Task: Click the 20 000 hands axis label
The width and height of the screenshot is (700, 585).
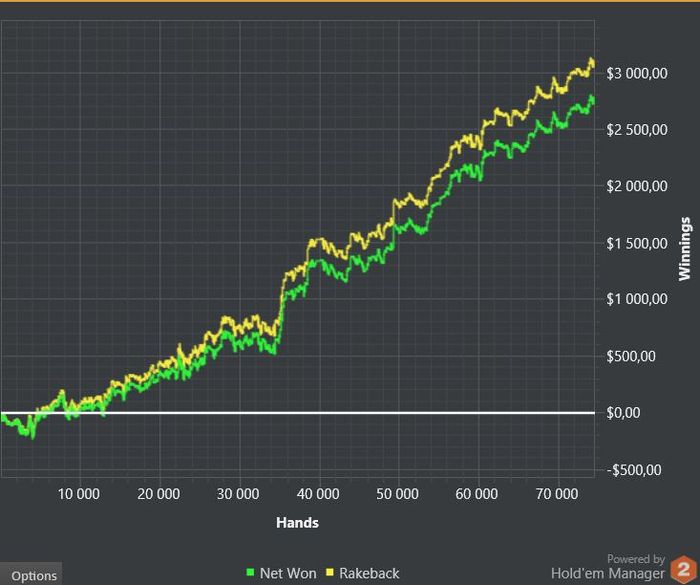Action: [158, 494]
